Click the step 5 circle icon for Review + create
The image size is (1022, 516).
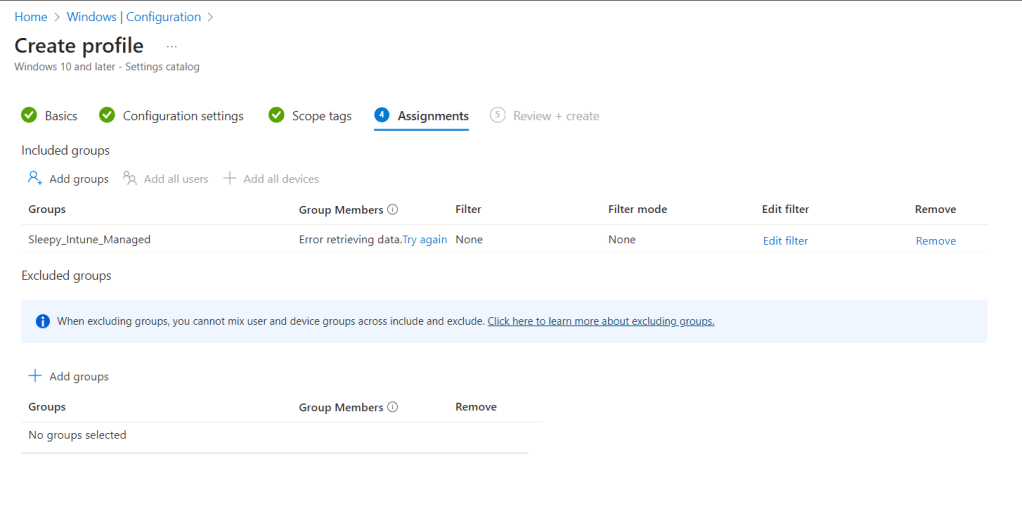[497, 115]
